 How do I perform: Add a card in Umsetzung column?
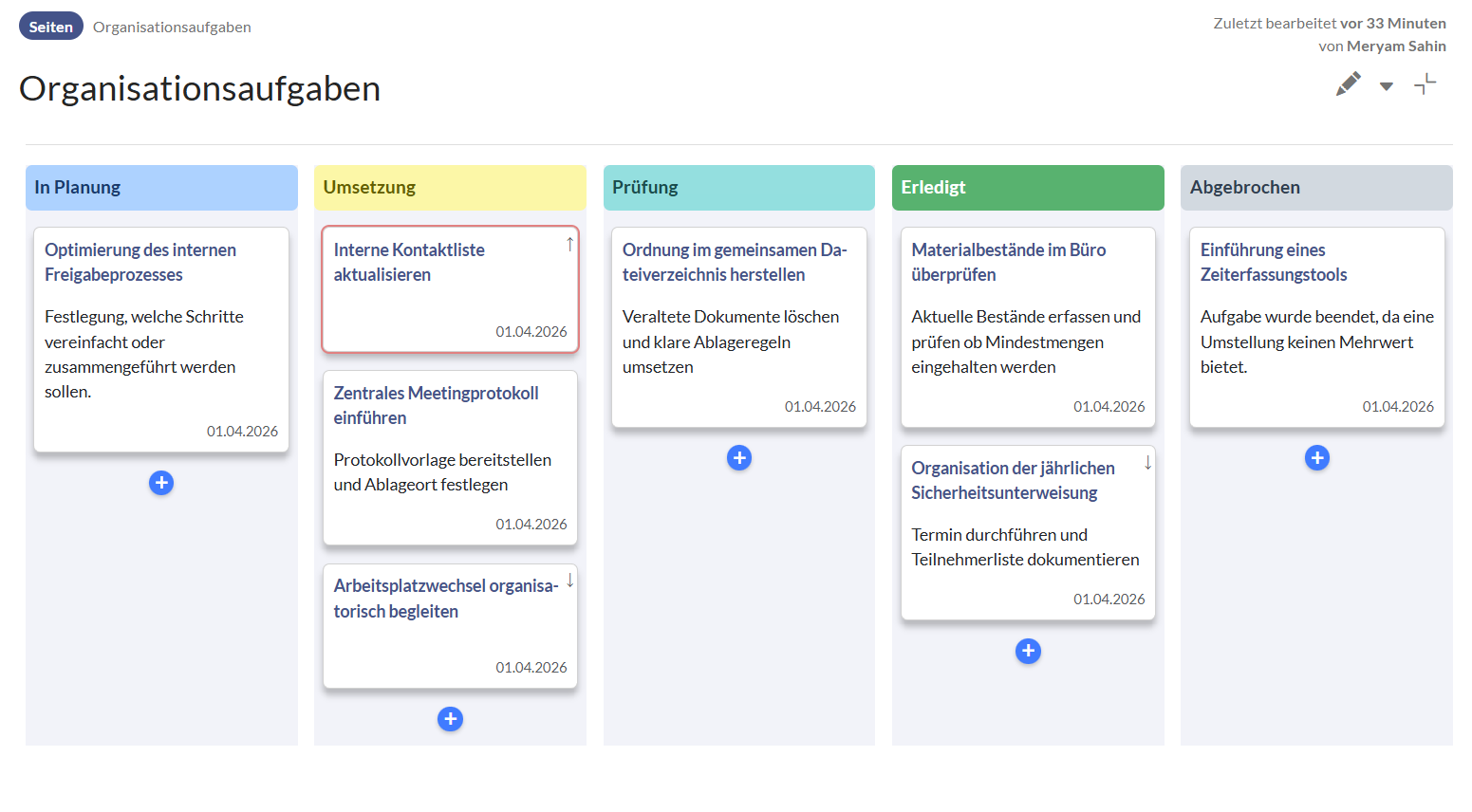[450, 719]
